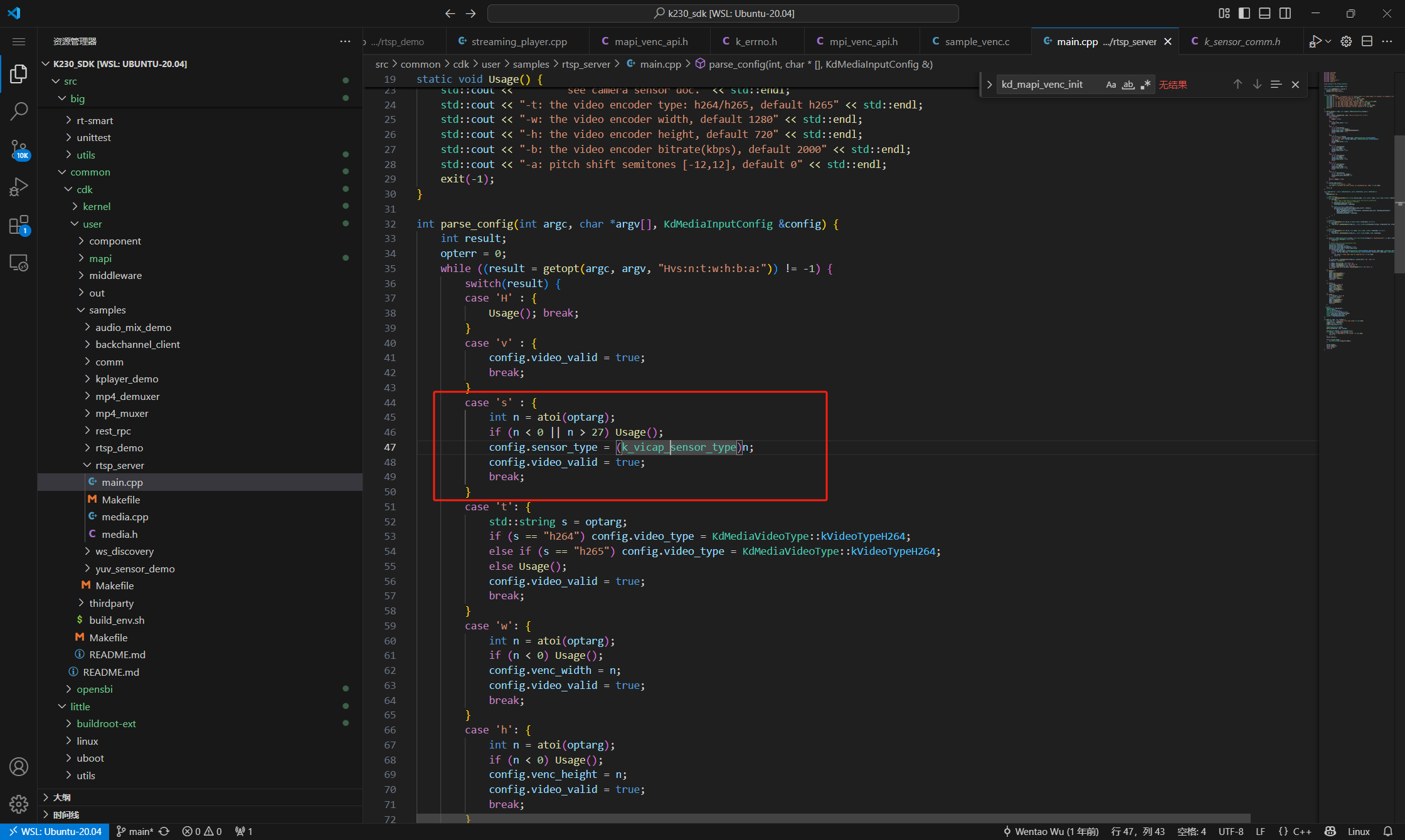
Task: Go forward with the navigation arrow
Action: click(471, 13)
